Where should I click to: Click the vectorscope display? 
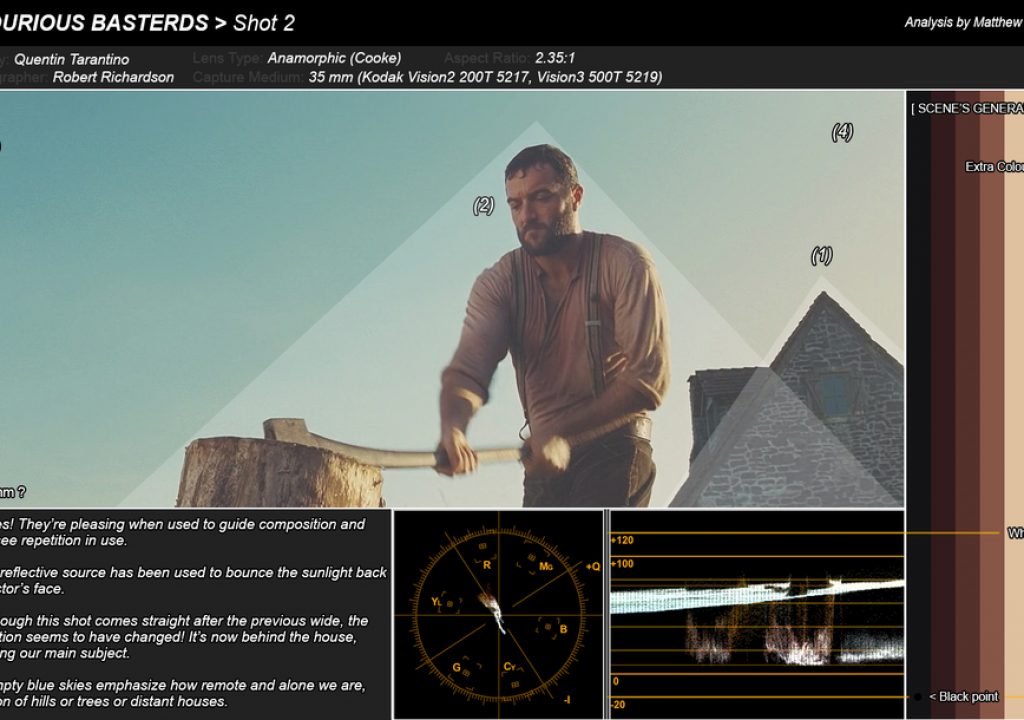[498, 615]
